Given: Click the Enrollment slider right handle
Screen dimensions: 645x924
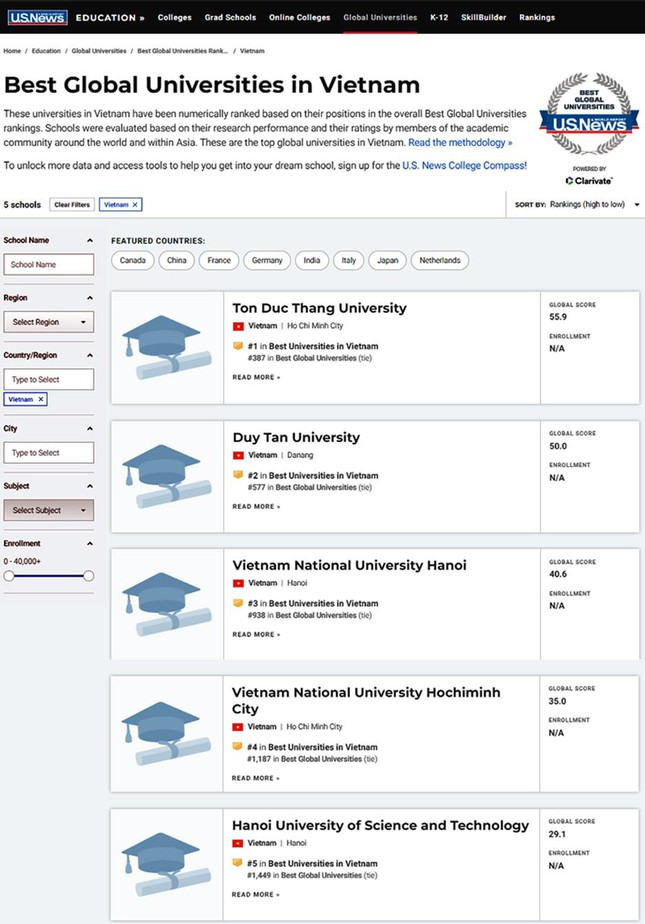Looking at the screenshot, I should coord(88,575).
